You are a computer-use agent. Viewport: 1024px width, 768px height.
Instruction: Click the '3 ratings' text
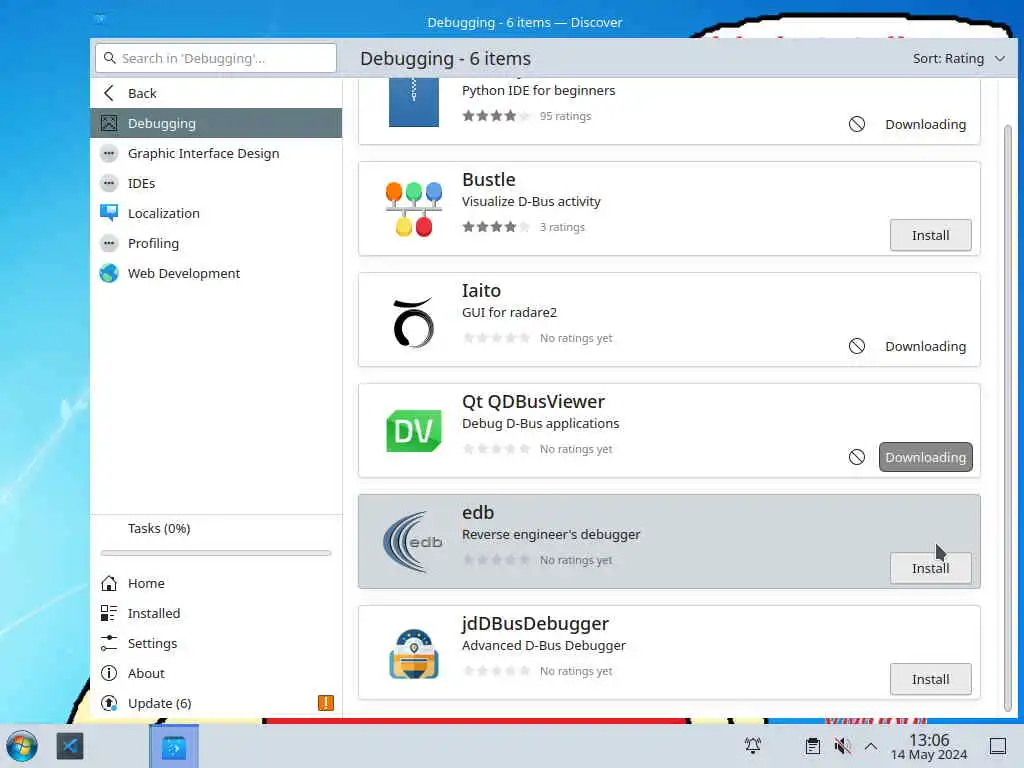click(562, 227)
